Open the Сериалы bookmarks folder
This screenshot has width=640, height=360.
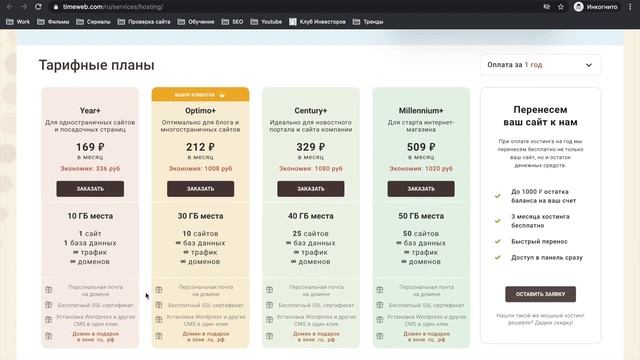93,22
